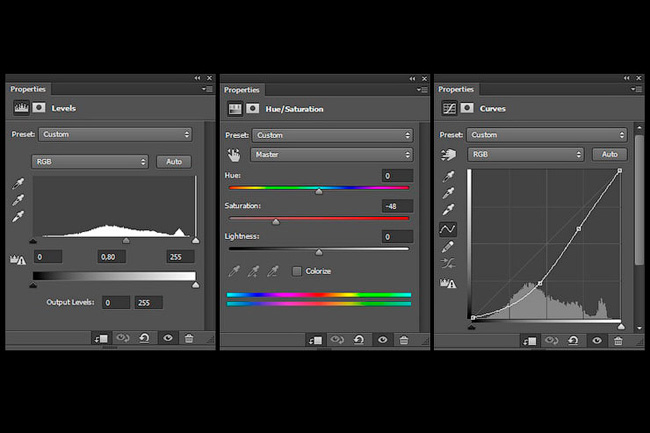Select the Properties tab of Levels panel

28,89
